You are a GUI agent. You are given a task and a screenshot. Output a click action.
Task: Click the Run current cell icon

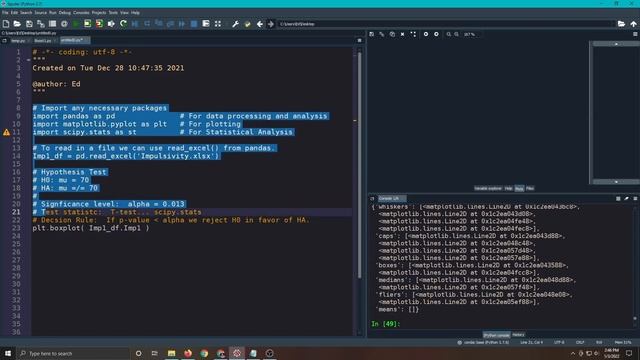(x=87, y=24)
